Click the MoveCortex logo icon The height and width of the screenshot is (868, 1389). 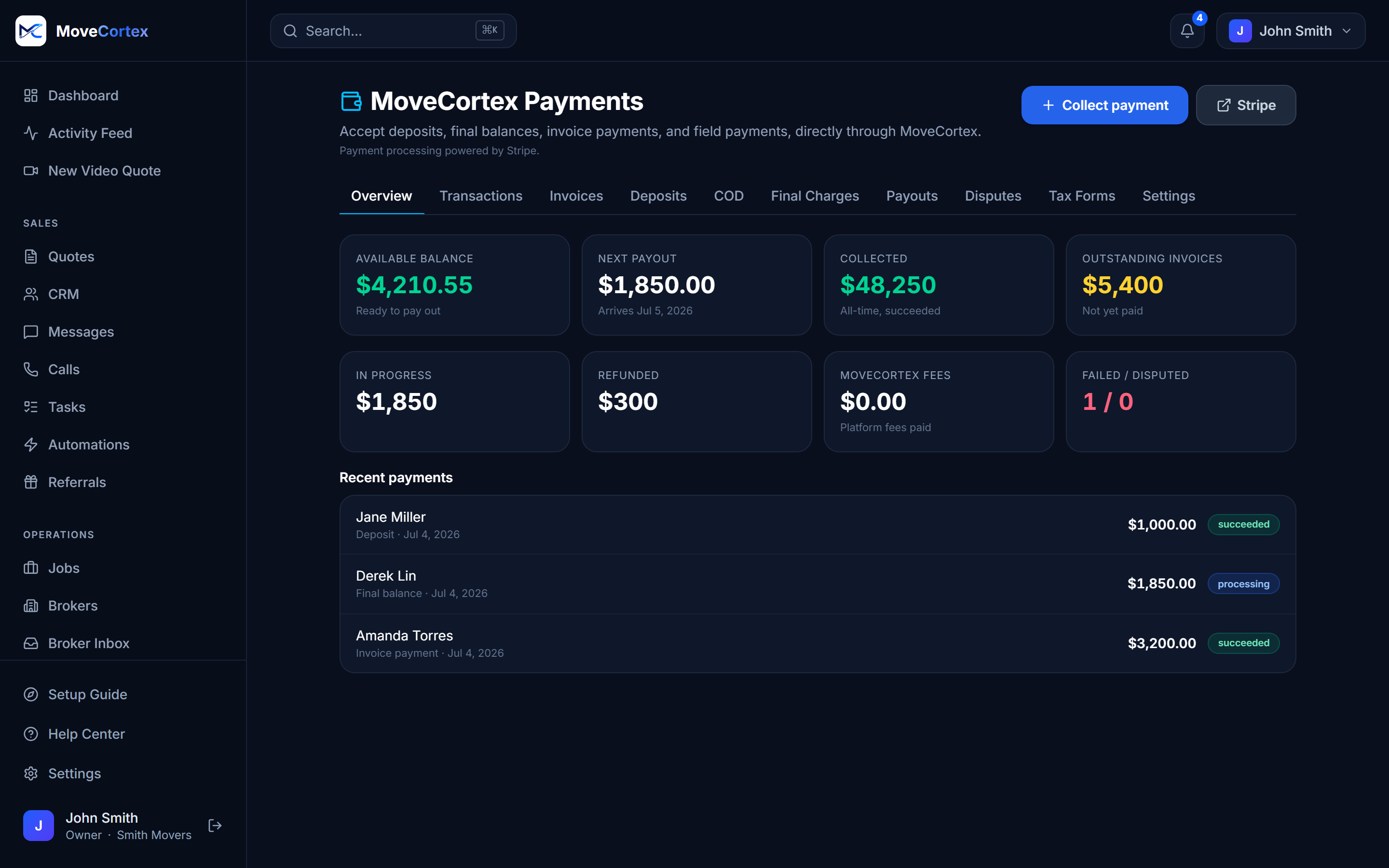pos(31,31)
